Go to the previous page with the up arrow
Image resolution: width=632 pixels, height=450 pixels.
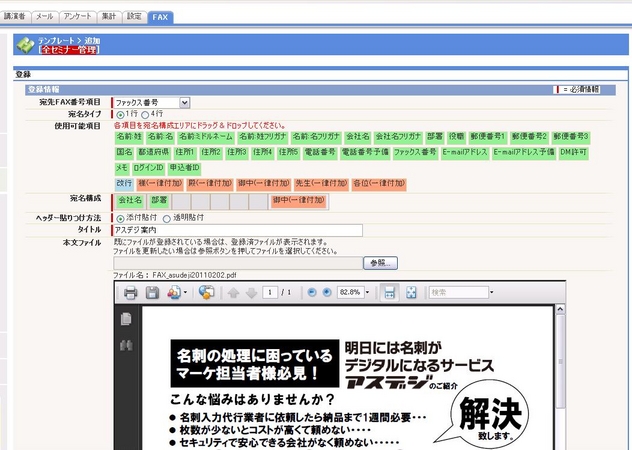(x=233, y=293)
